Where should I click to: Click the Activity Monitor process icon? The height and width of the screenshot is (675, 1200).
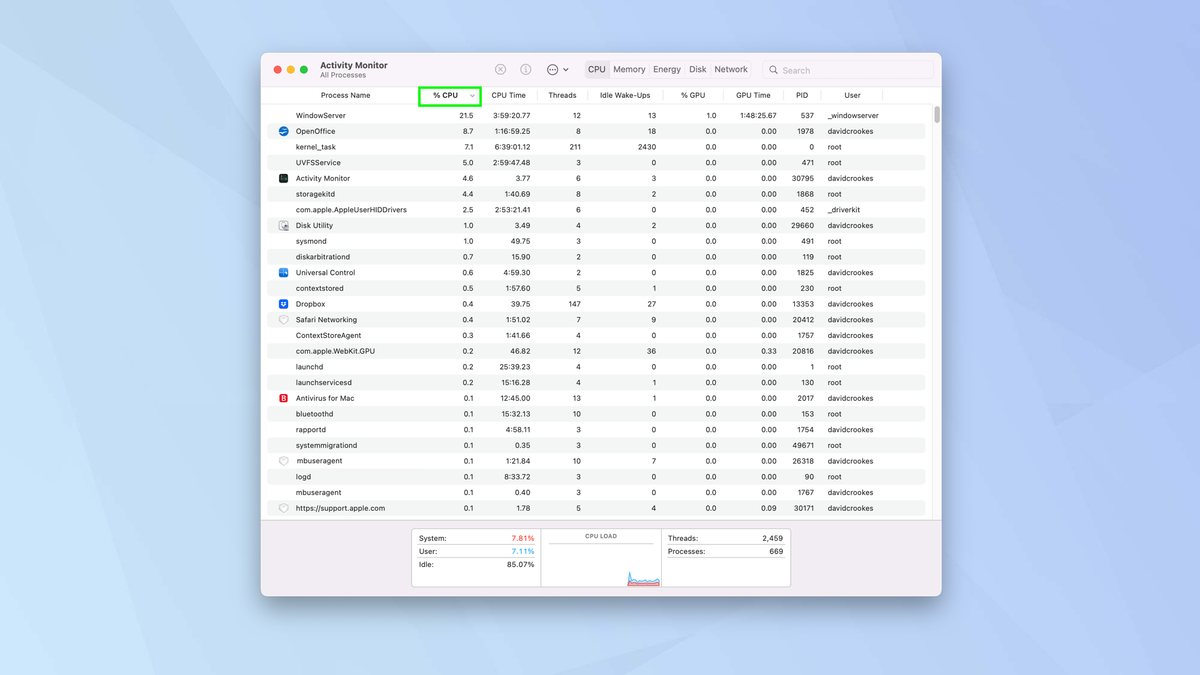[x=283, y=178]
